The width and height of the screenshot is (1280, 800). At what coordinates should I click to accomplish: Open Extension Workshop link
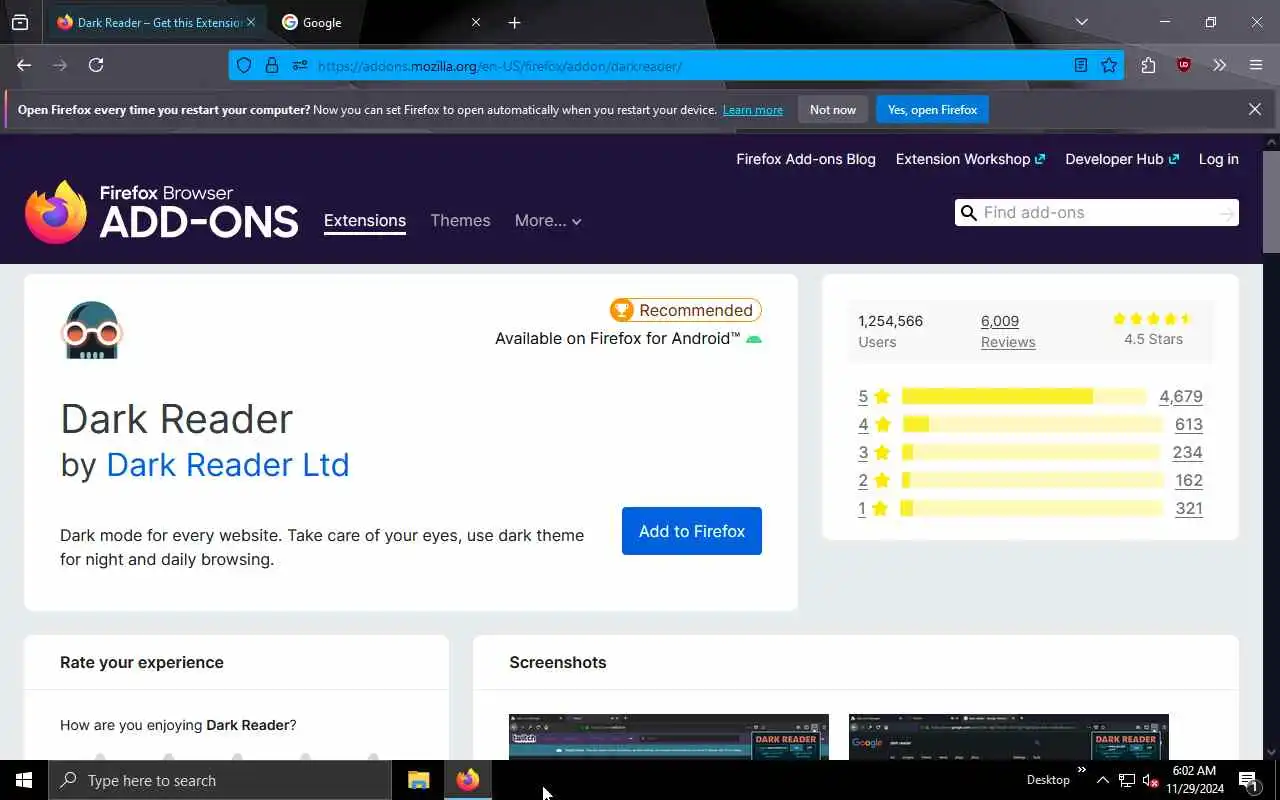point(970,159)
